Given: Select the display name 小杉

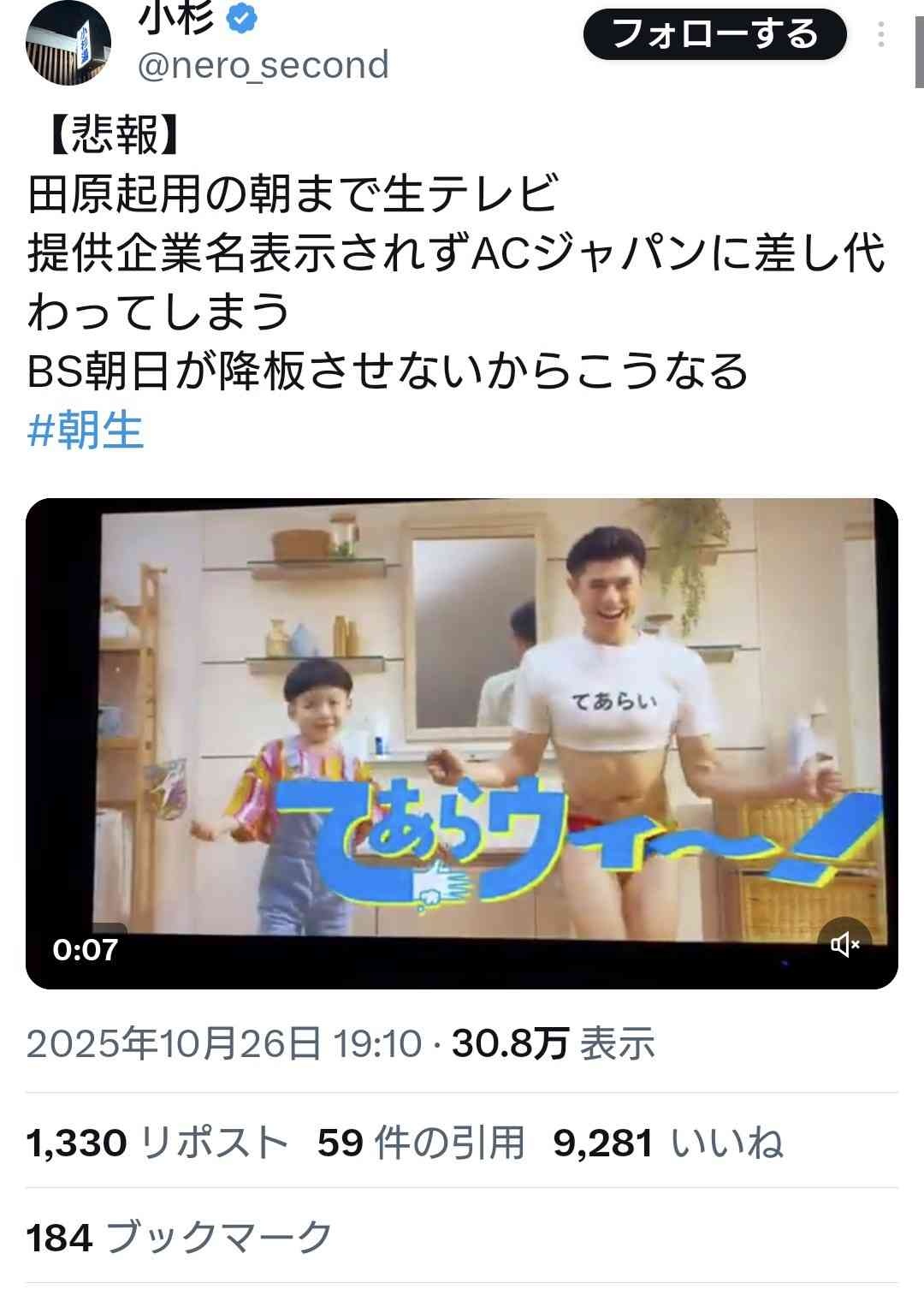Looking at the screenshot, I should (x=176, y=18).
